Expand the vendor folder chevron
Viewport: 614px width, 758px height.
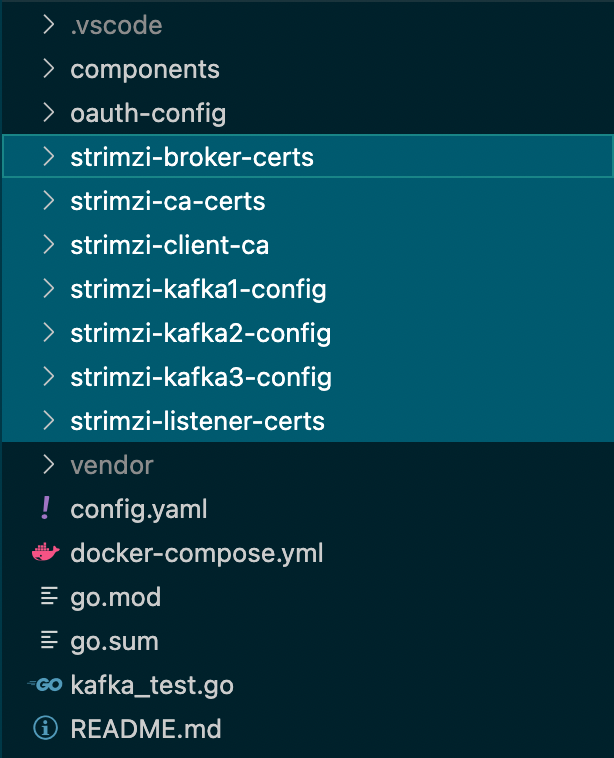pyautogui.click(x=47, y=465)
